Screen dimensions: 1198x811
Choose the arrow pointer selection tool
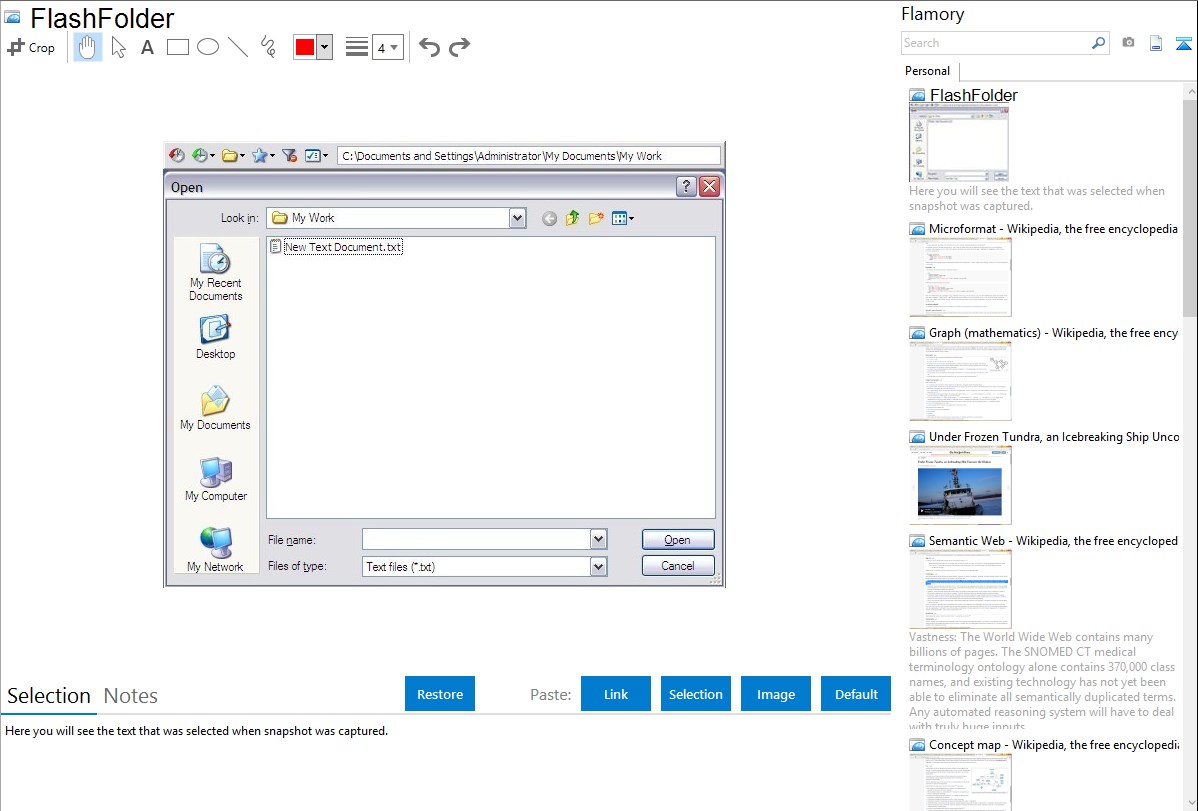click(x=118, y=47)
